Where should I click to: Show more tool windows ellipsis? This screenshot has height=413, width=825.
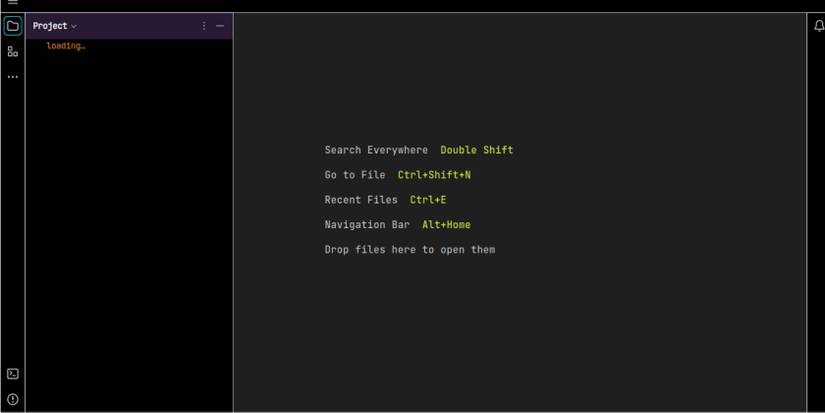pos(13,77)
